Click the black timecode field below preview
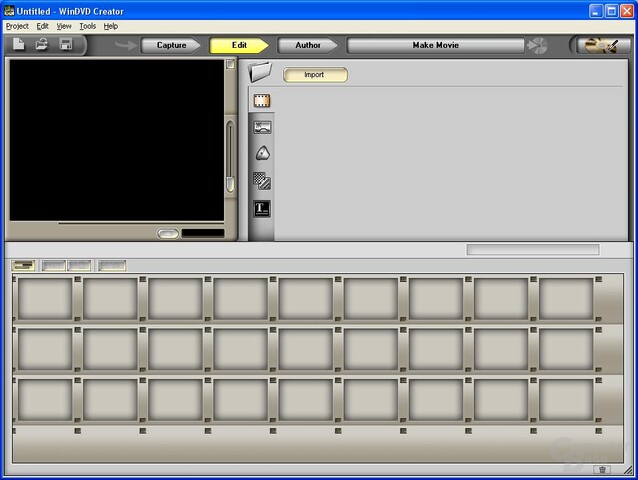 [x=203, y=233]
